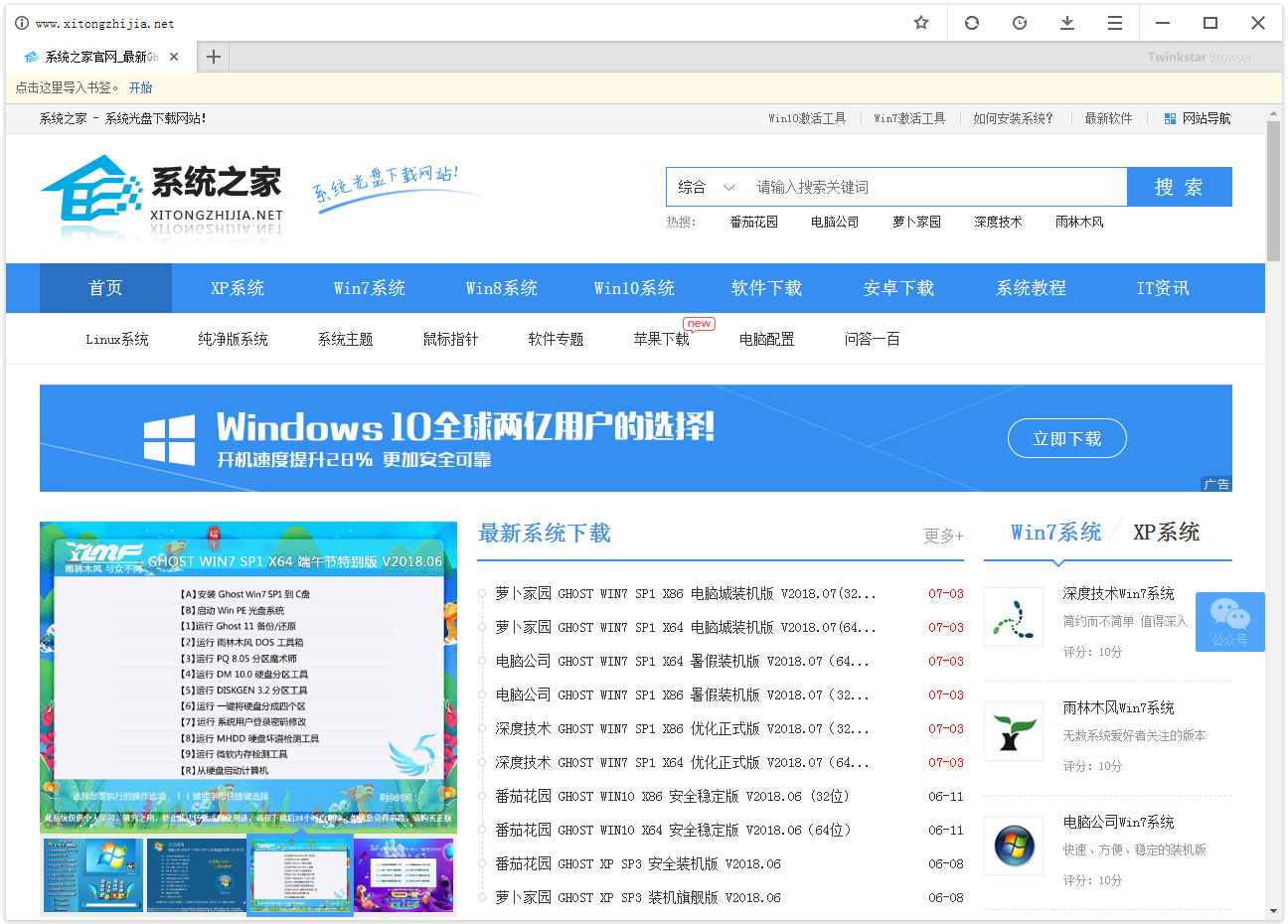Go to 问答一百 sub-navigation link

pyautogui.click(x=872, y=339)
